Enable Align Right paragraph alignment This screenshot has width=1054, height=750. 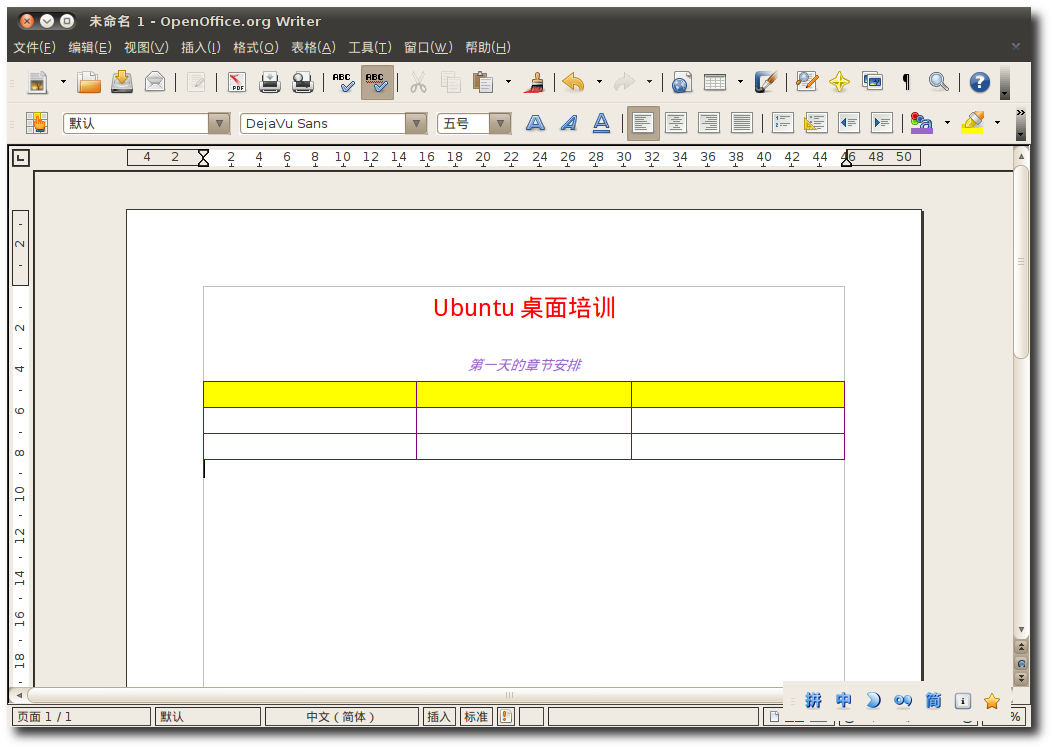[x=708, y=123]
